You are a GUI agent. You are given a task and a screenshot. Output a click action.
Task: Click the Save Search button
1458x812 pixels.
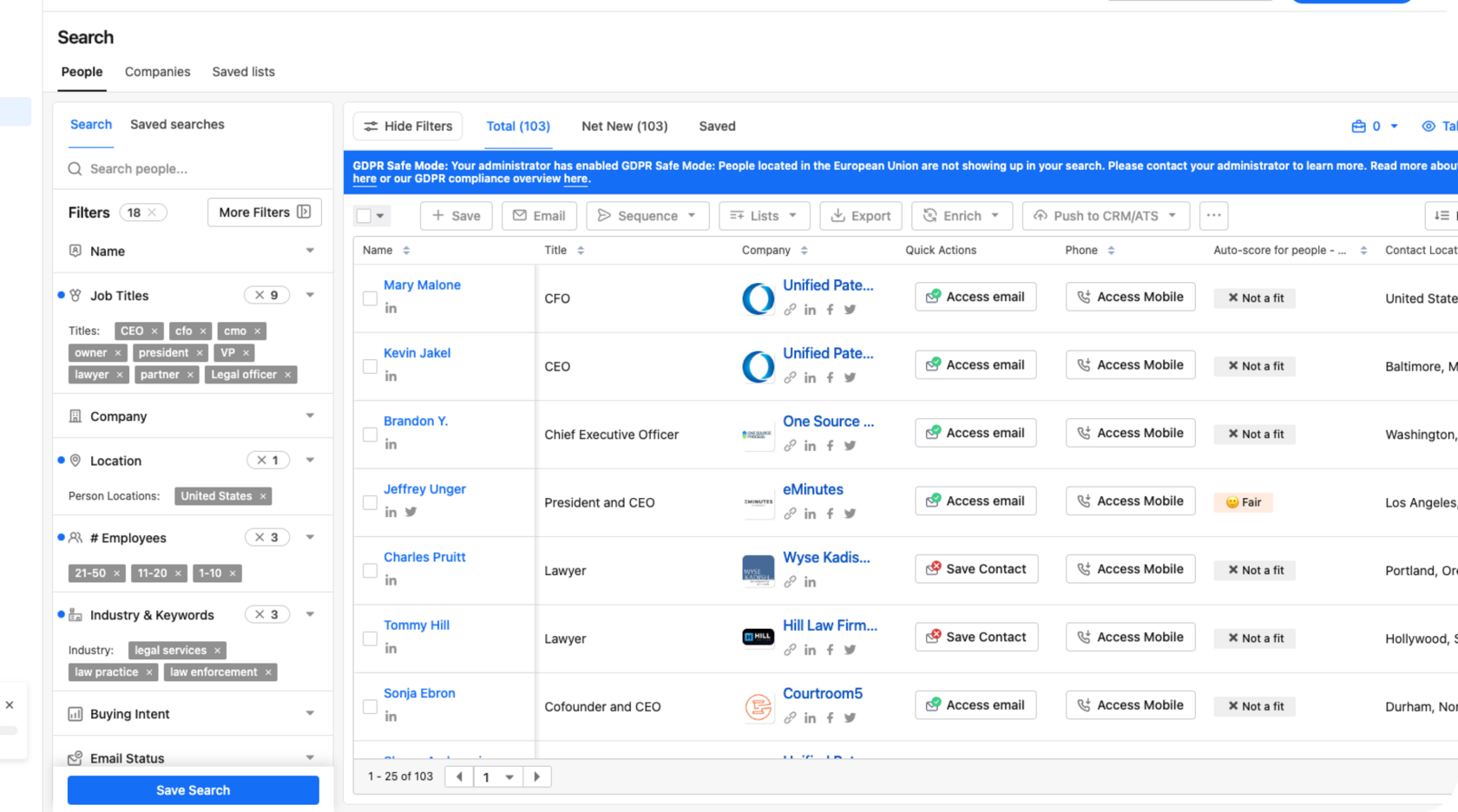coord(193,790)
